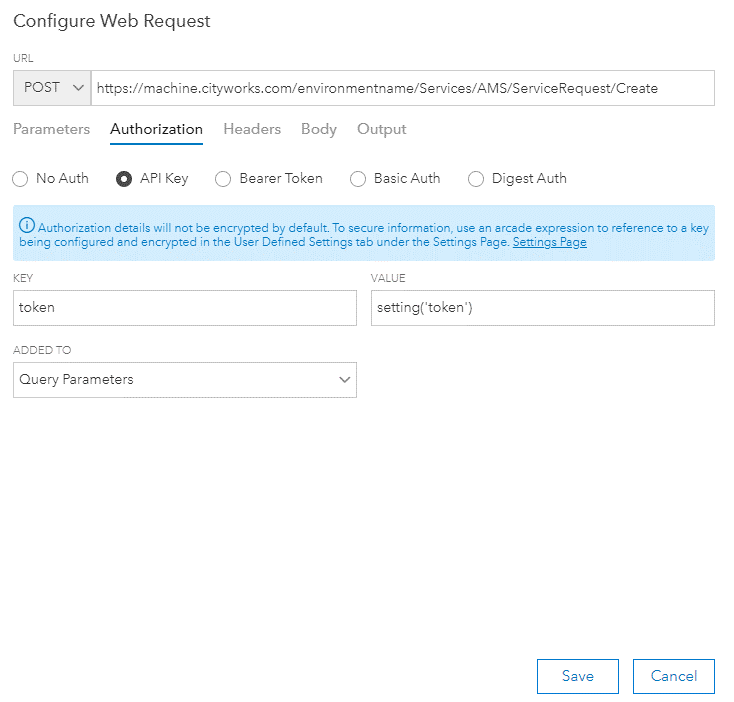Click the KEY field label
Image resolution: width=734 pixels, height=702 pixels.
[23, 278]
